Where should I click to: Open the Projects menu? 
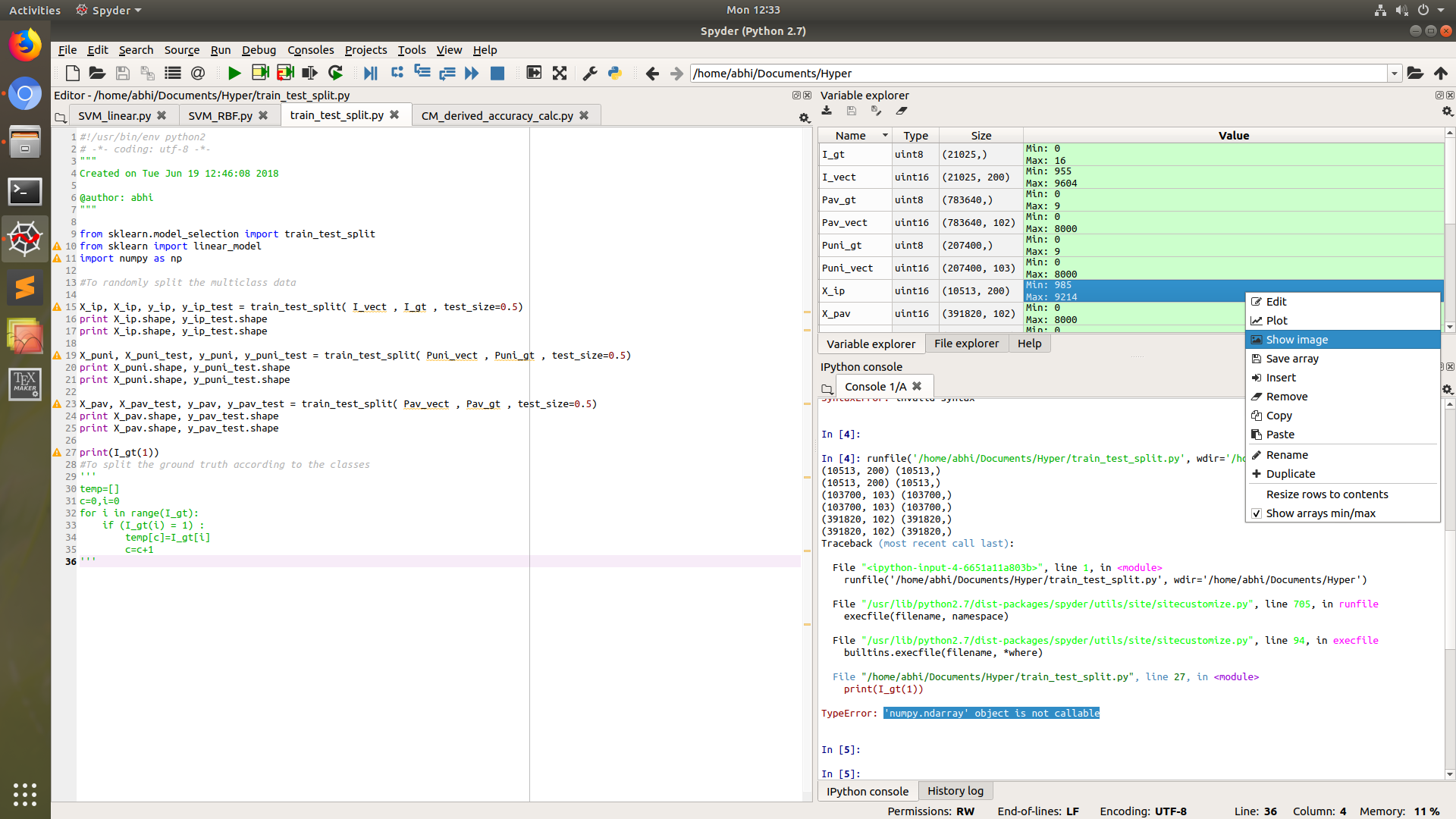click(366, 50)
